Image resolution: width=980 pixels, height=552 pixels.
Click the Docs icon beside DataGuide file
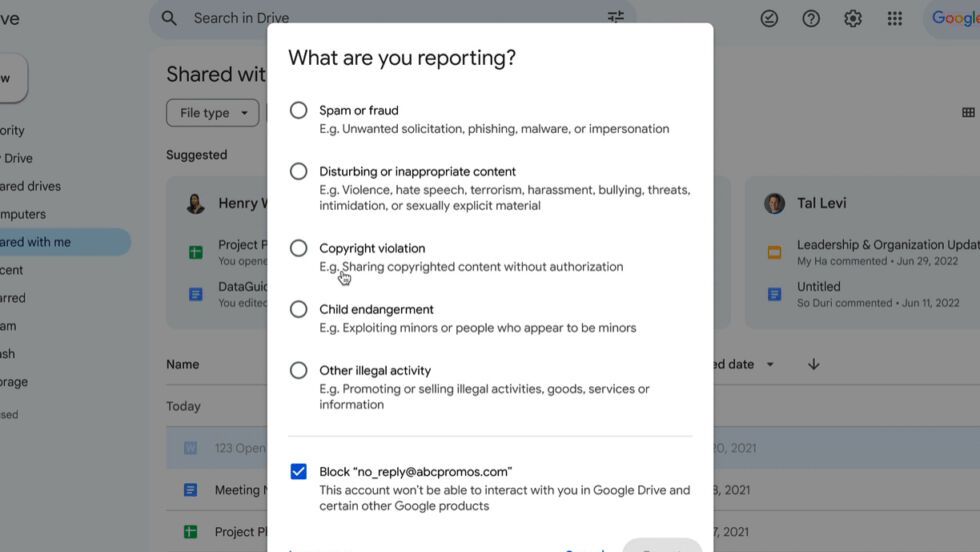196,294
